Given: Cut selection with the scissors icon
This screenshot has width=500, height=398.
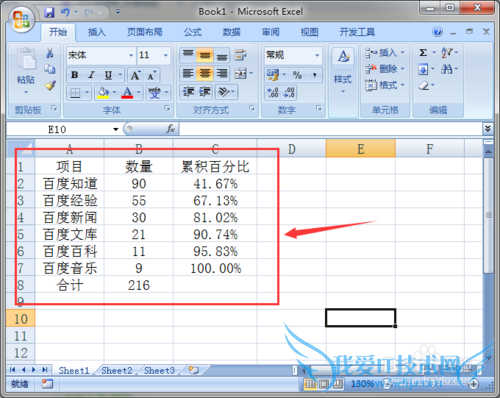Looking at the screenshot, I should (x=50, y=53).
